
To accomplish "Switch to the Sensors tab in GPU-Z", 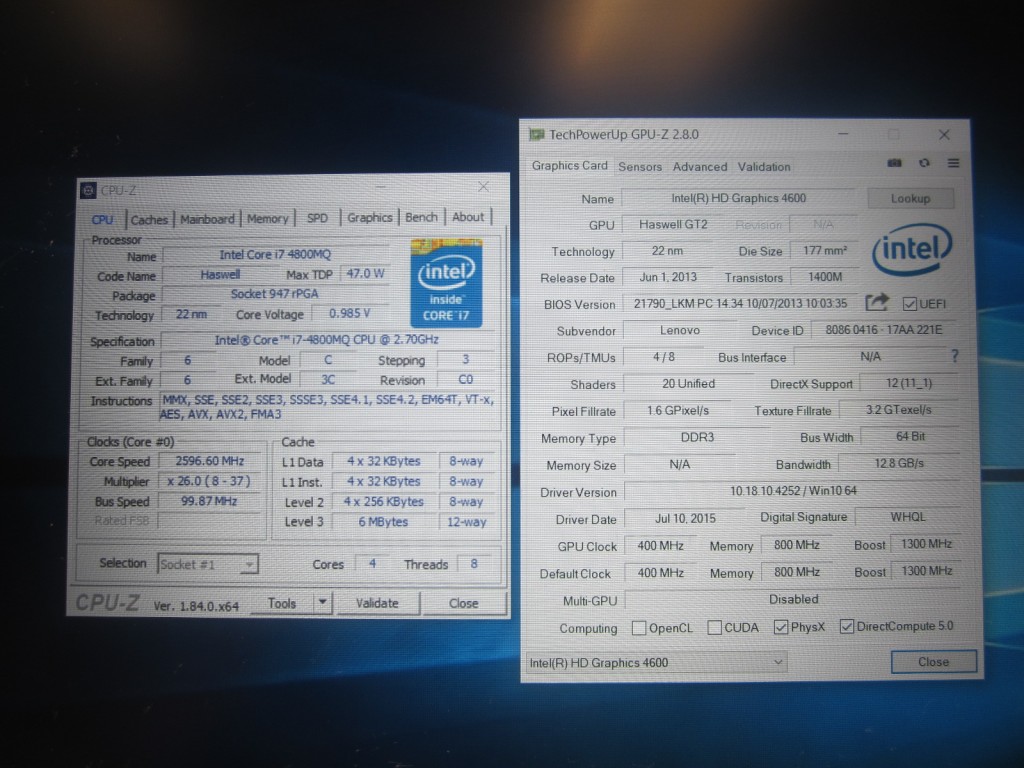I will click(640, 167).
